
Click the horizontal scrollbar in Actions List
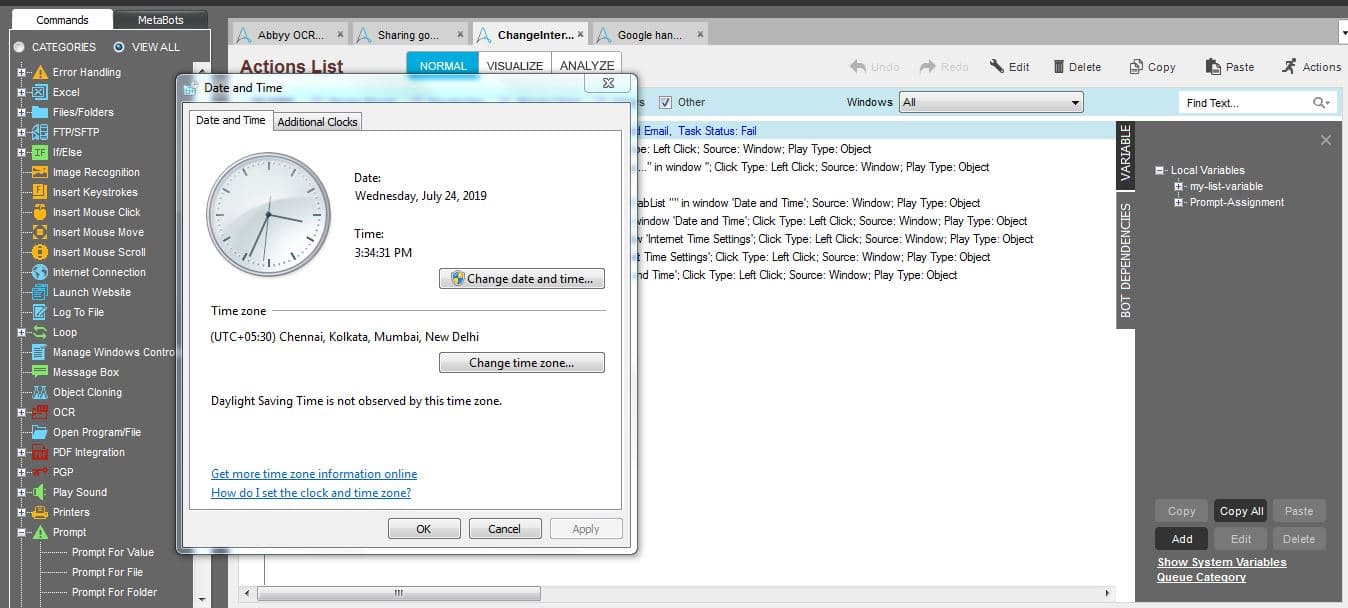tap(399, 593)
